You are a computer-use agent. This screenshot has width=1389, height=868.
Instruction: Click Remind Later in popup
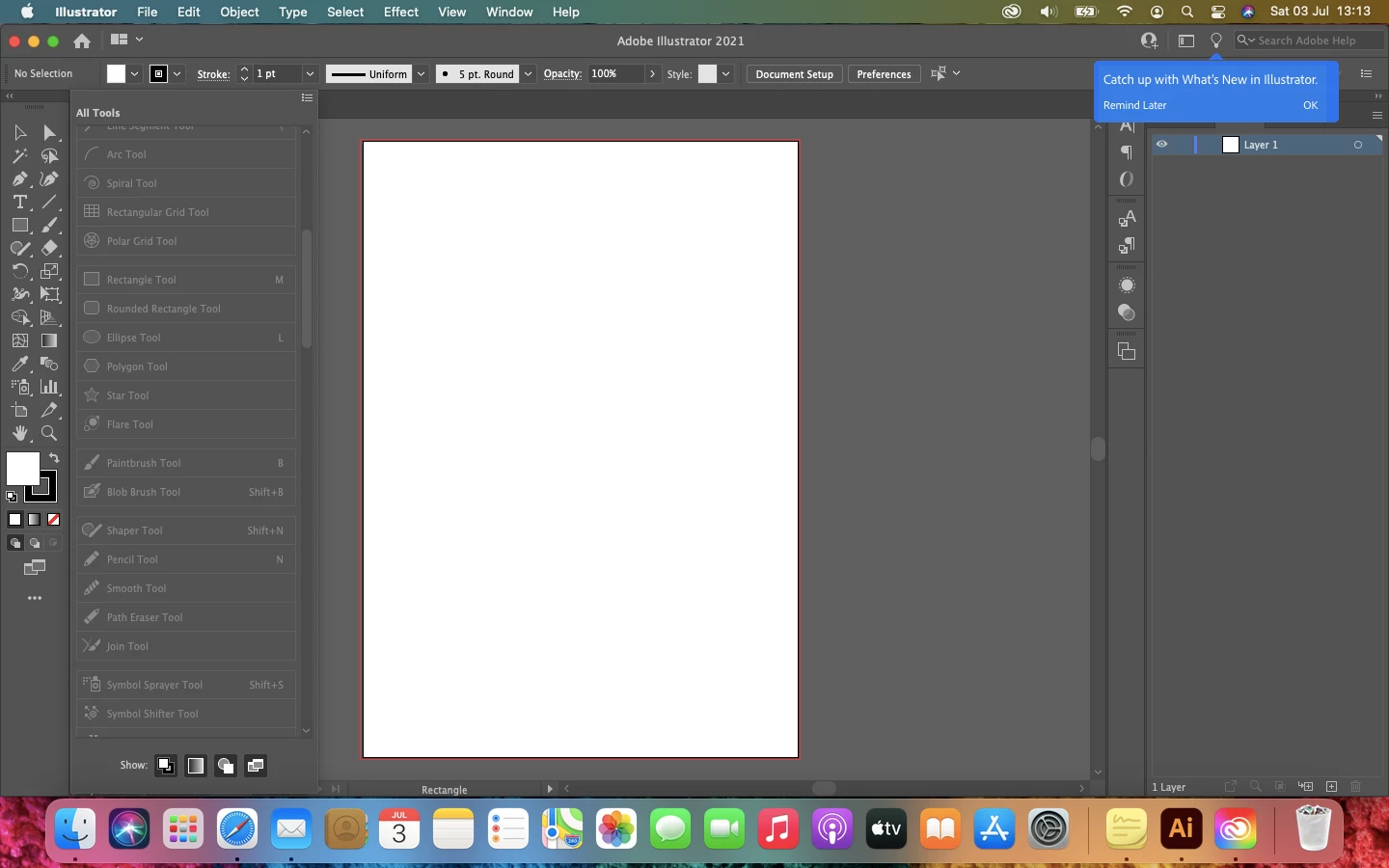tap(1135, 105)
